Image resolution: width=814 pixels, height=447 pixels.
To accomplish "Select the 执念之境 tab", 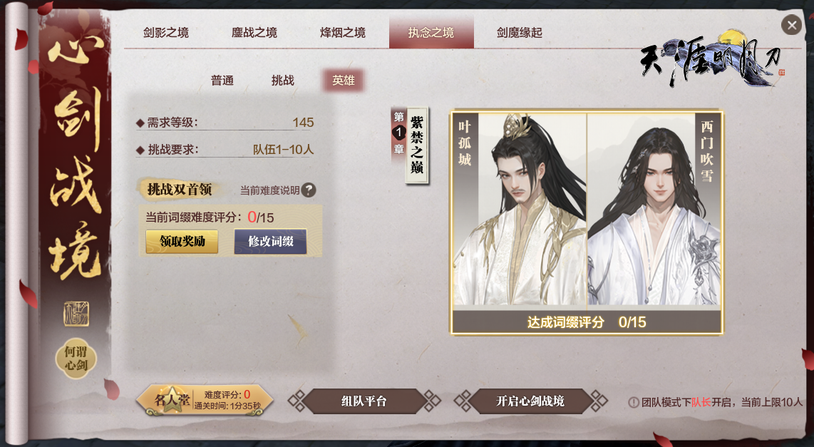I will click(x=431, y=32).
